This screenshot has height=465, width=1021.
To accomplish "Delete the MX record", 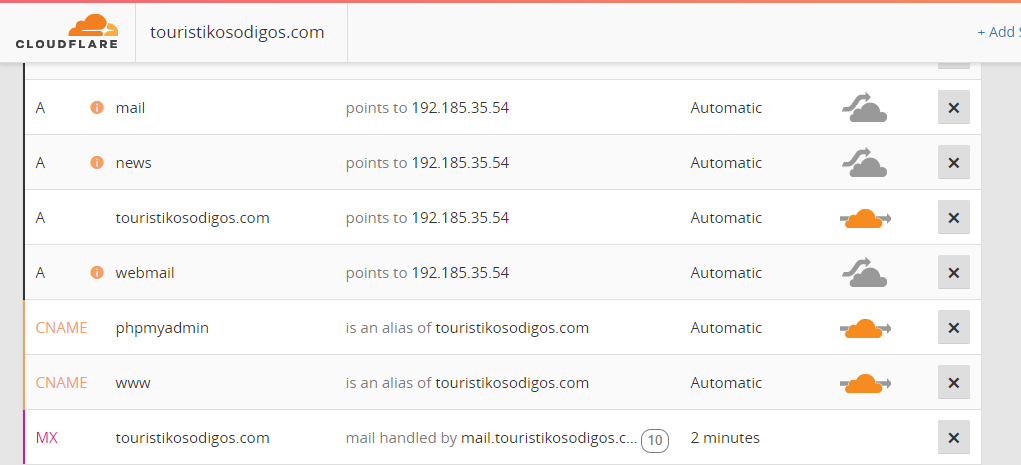I will tap(954, 438).
